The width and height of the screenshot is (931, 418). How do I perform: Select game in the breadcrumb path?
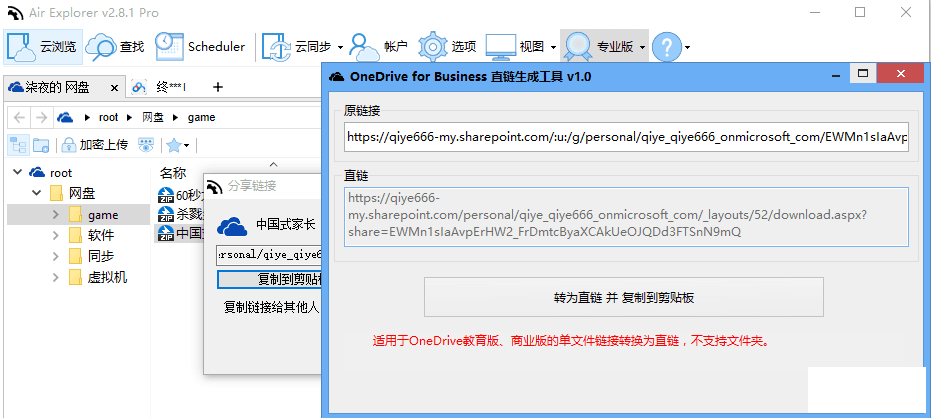(x=201, y=117)
